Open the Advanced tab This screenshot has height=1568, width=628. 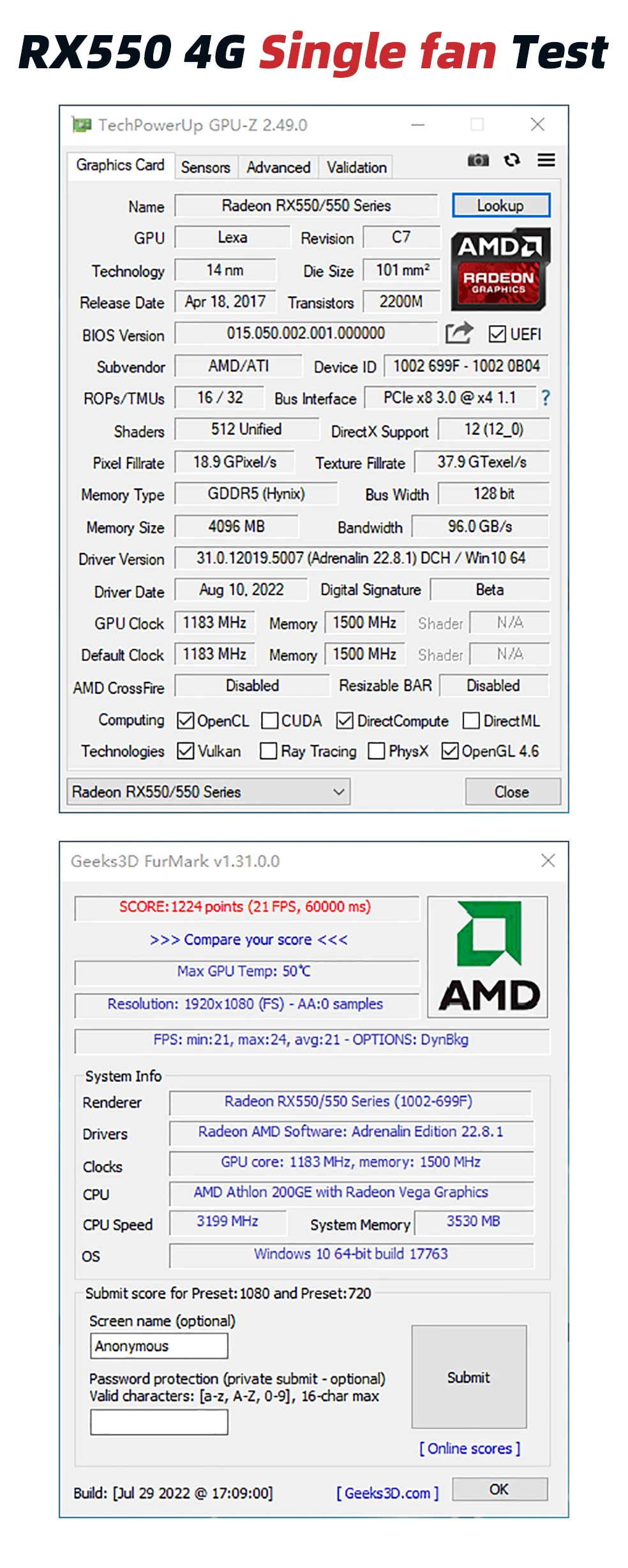(x=278, y=167)
